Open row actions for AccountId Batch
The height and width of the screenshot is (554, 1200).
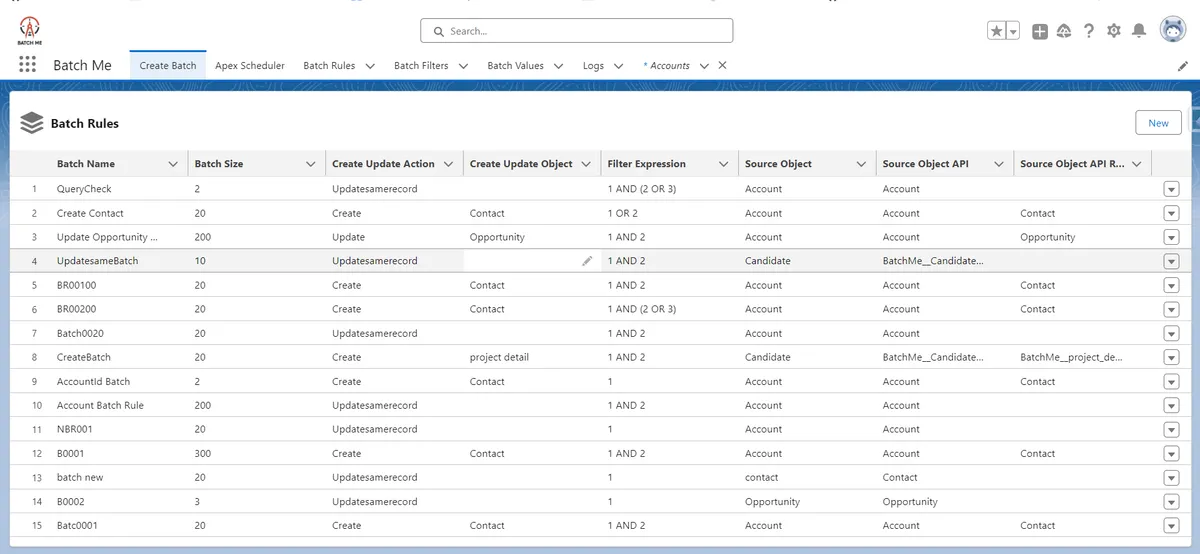[x=1171, y=381]
